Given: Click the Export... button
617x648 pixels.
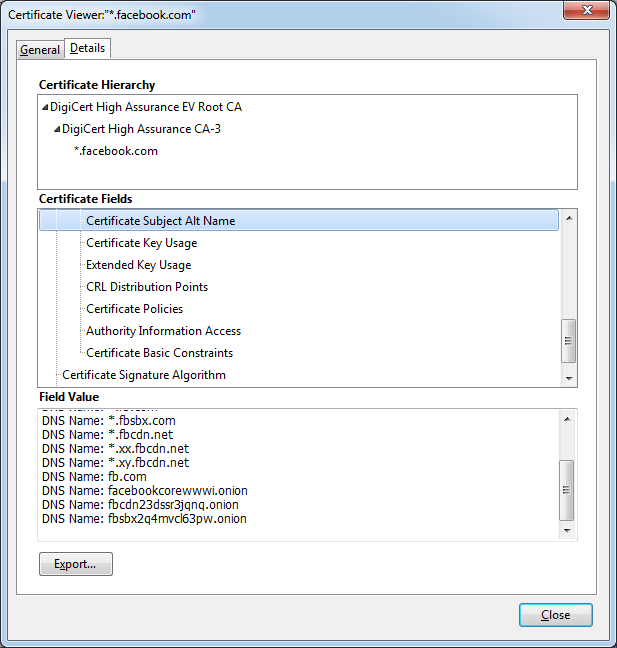Looking at the screenshot, I should (76, 564).
